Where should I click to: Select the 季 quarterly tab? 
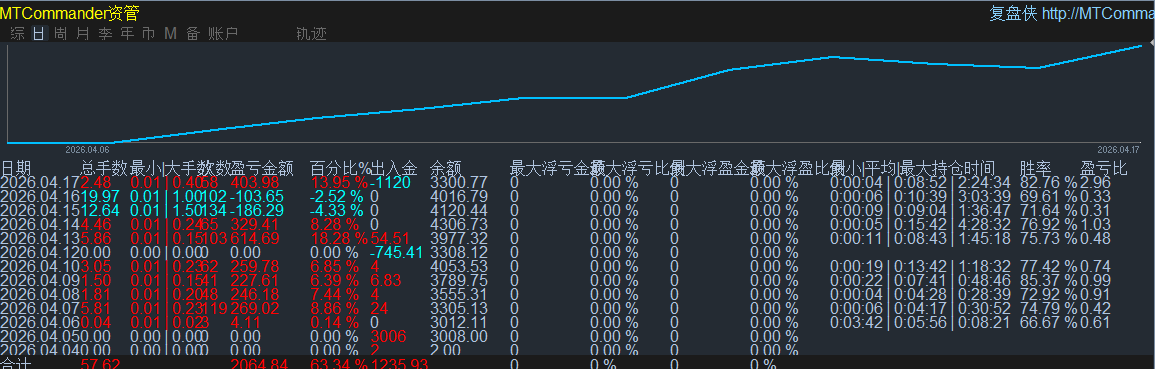click(105, 33)
